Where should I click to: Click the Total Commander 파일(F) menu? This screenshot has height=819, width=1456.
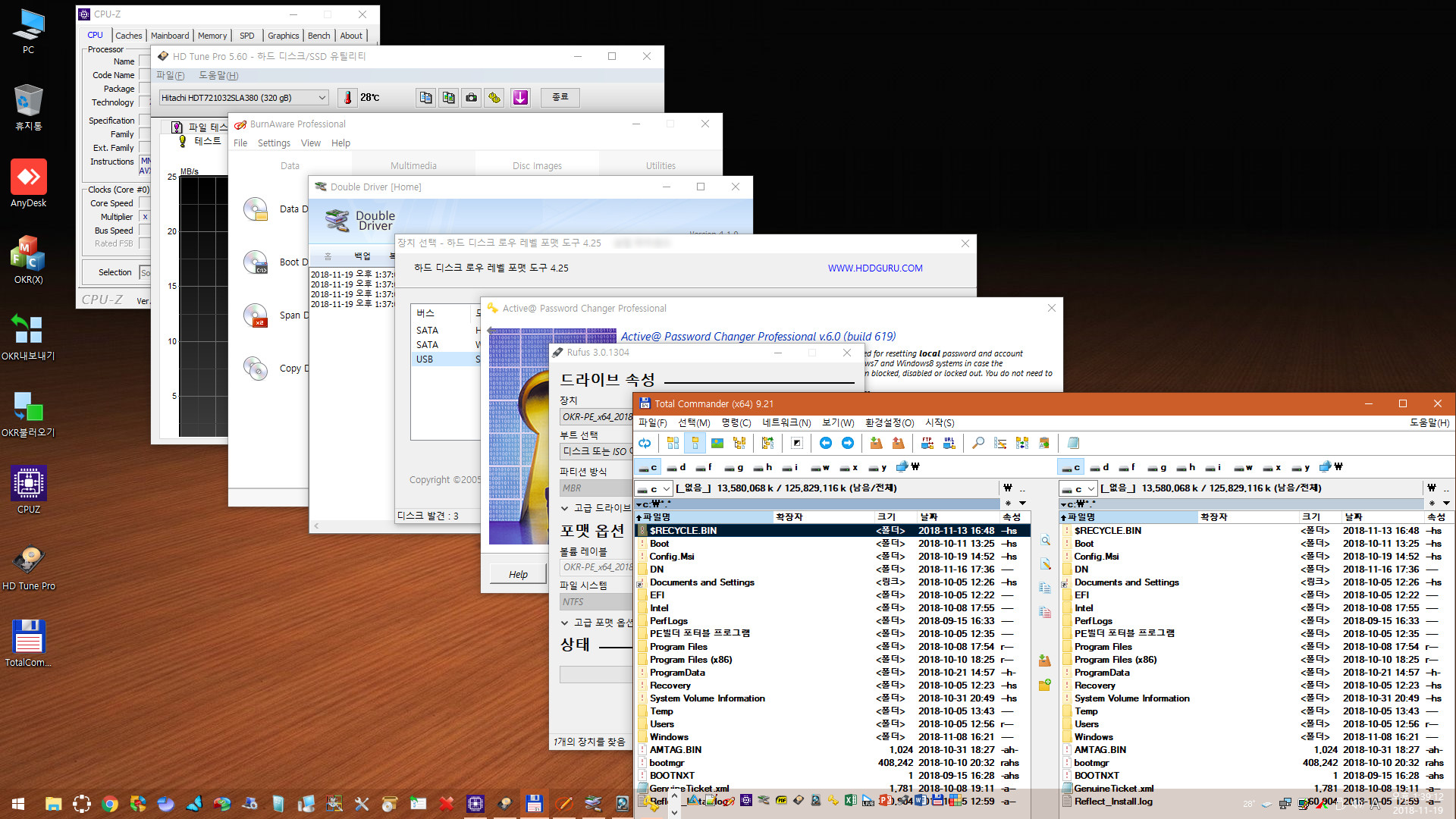coord(654,423)
